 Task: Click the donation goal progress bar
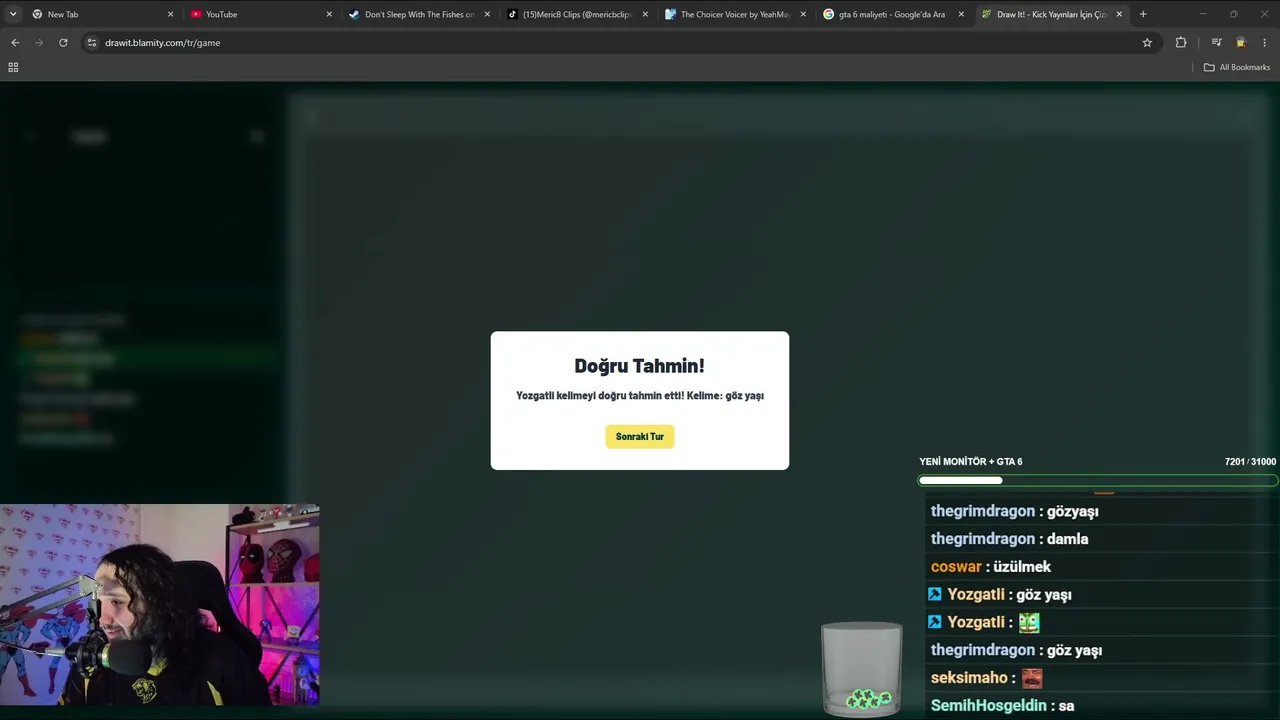1098,480
